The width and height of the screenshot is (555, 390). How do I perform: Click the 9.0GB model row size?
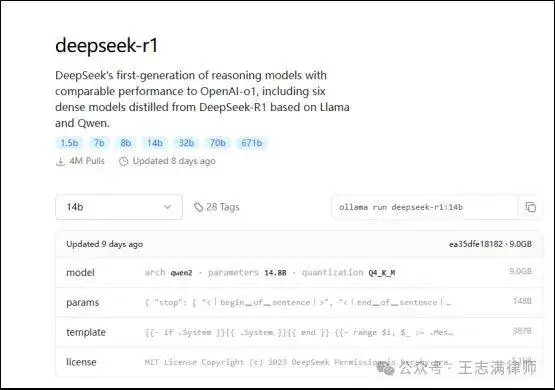[520, 271]
